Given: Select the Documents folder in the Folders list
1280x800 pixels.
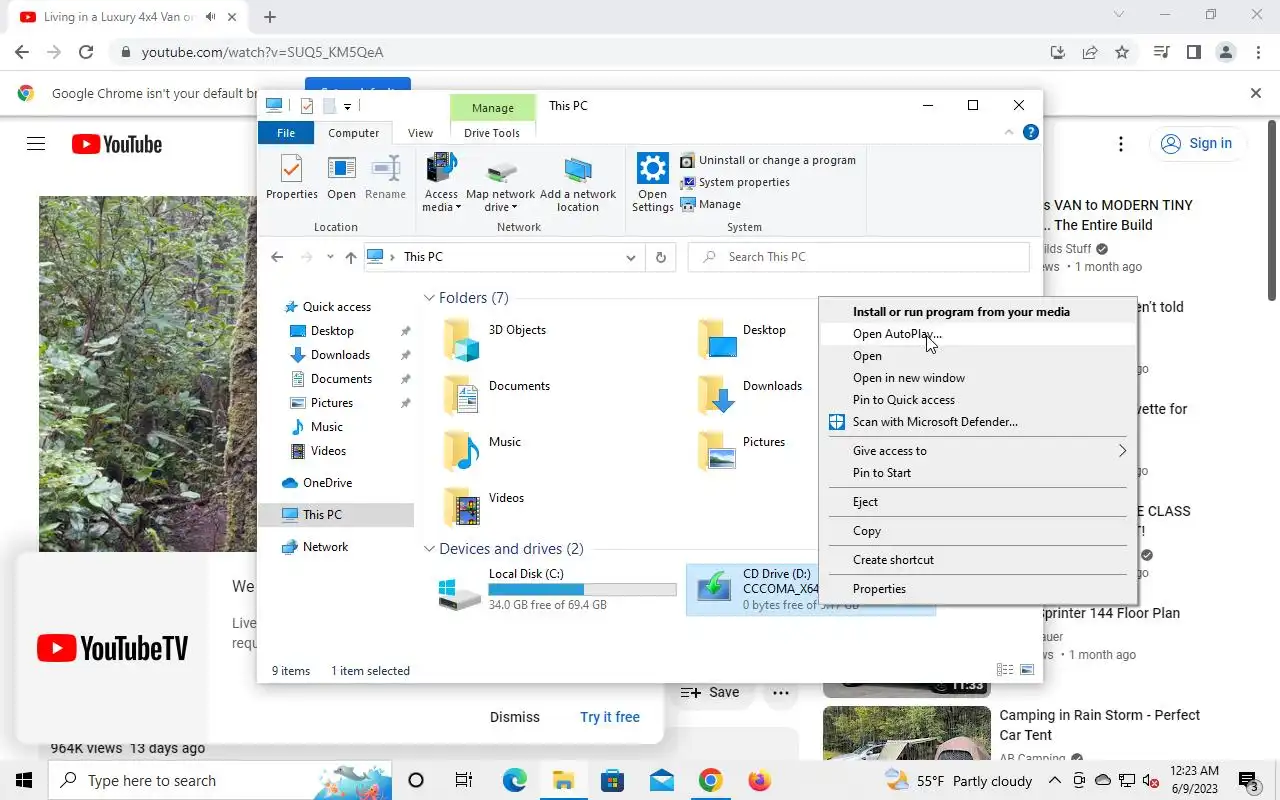Looking at the screenshot, I should coord(497,395).
